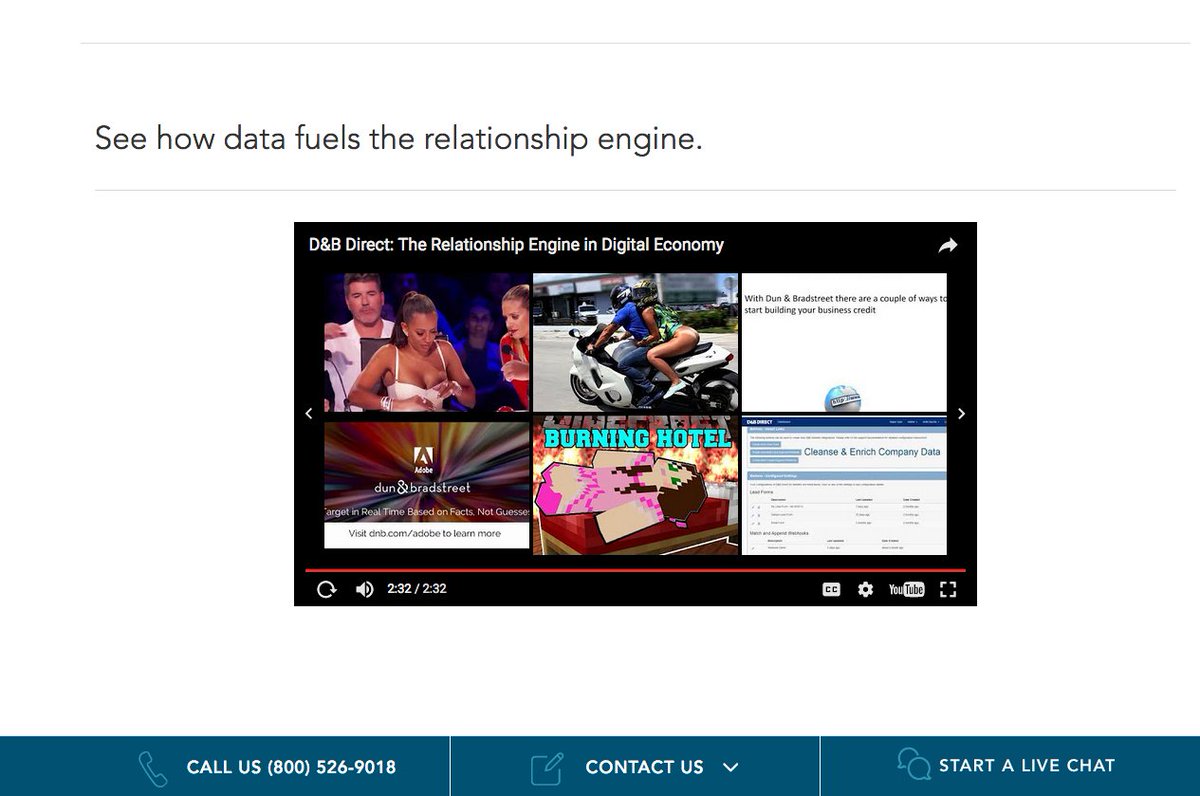
Task: Seek on the red video progress bar
Action: 635,570
